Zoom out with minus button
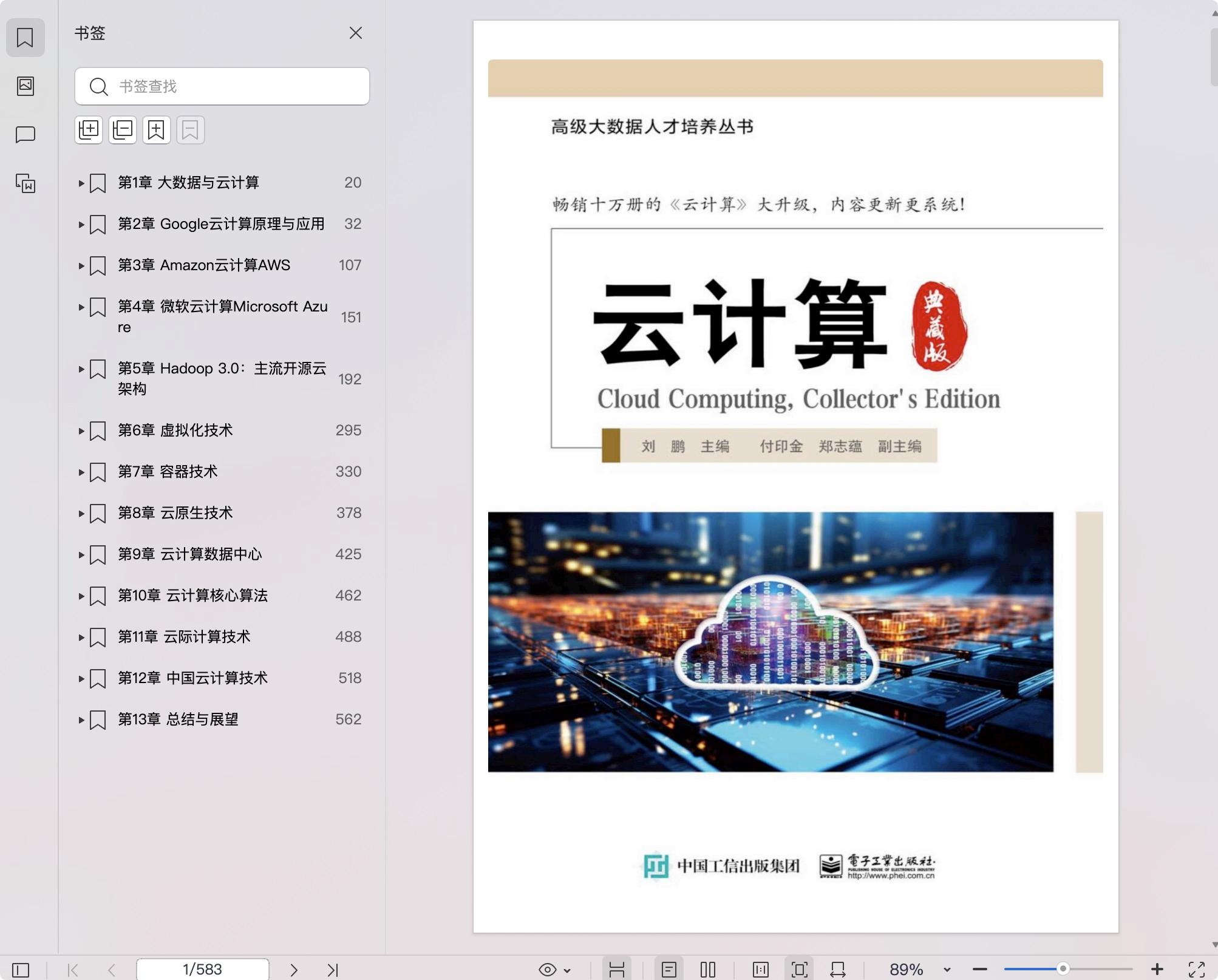1218x980 pixels. click(980, 970)
